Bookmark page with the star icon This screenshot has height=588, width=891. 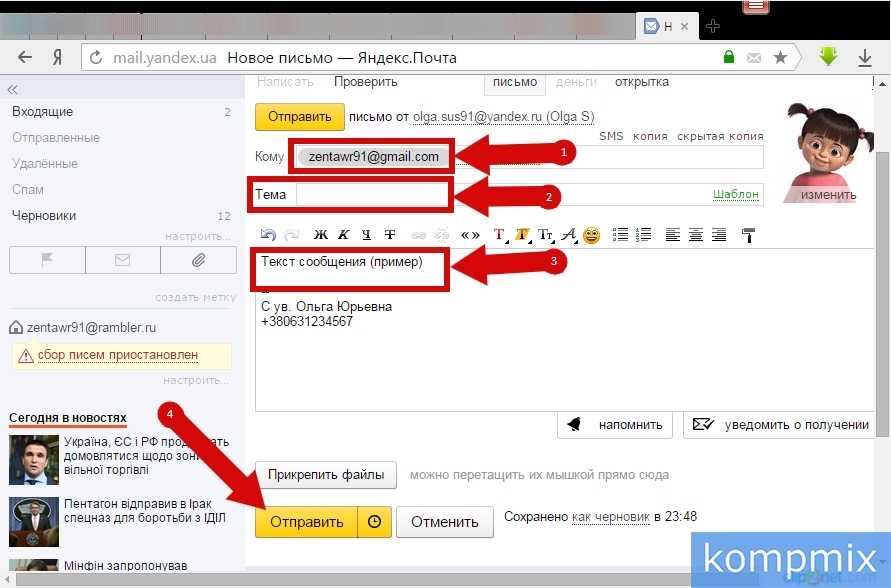(x=780, y=57)
